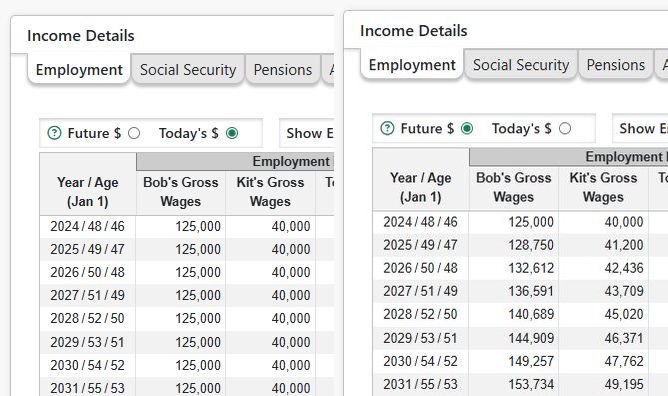This screenshot has width=668, height=396.
Task: Click Bob's wage value 144,909
Action: (x=531, y=338)
